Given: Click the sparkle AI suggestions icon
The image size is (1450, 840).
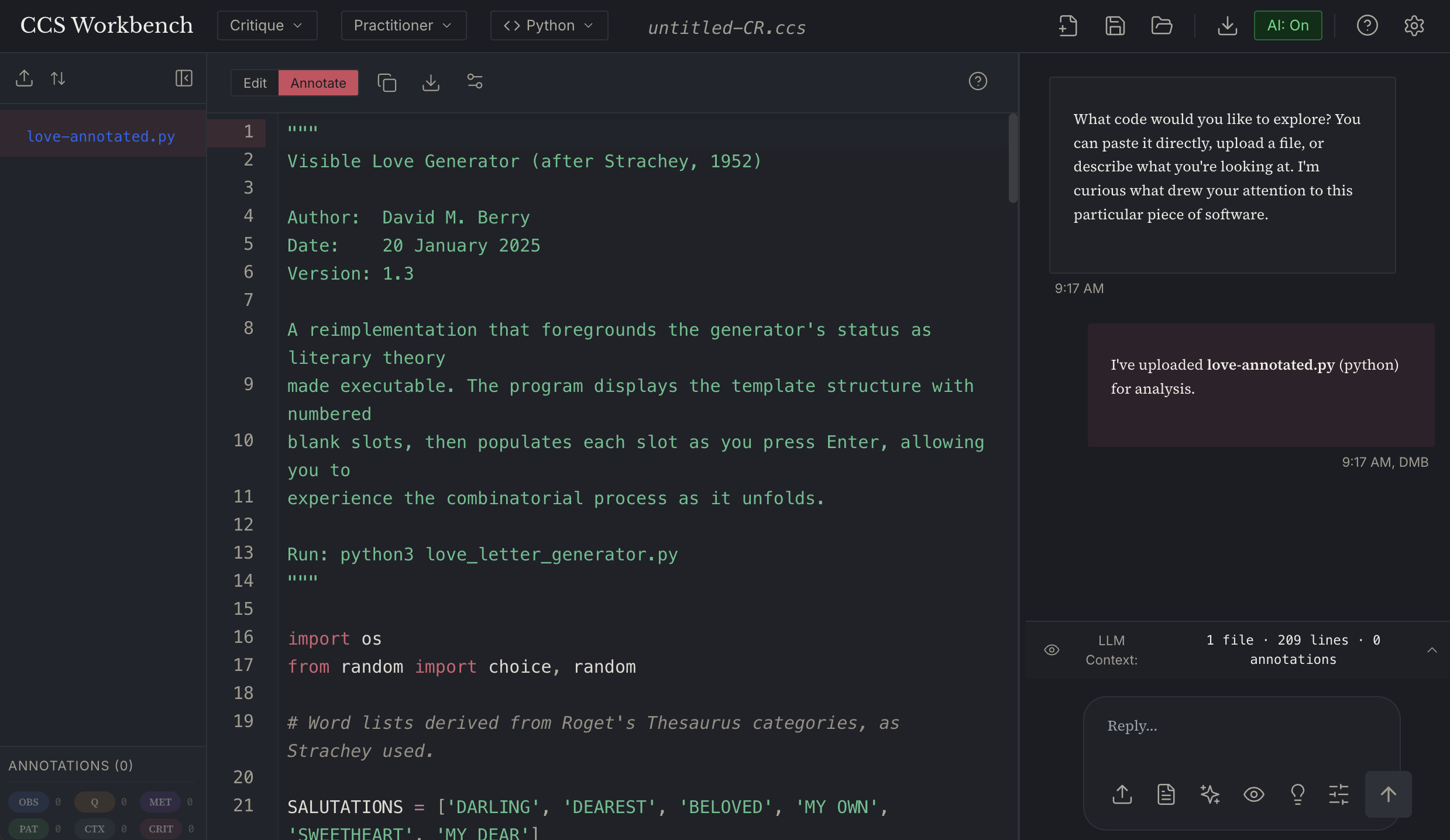Looking at the screenshot, I should click(1210, 794).
